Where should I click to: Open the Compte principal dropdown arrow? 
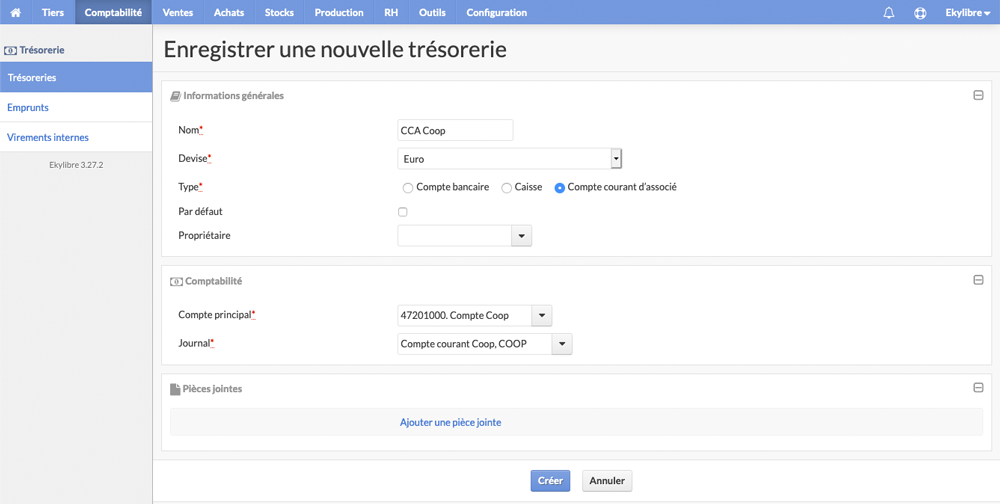tap(541, 315)
